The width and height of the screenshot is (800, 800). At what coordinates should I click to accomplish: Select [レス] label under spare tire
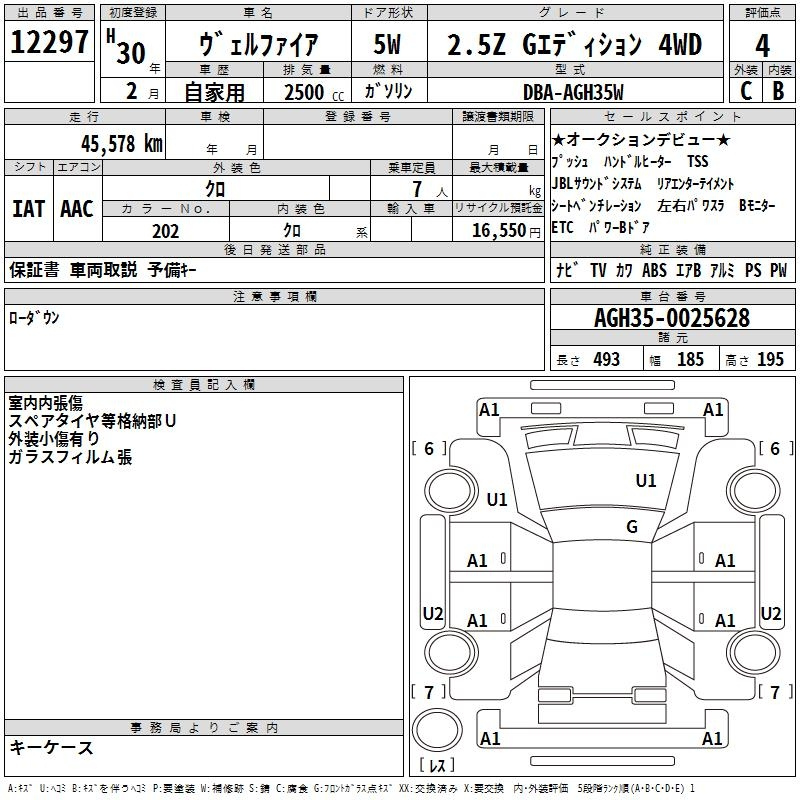pos(437,765)
